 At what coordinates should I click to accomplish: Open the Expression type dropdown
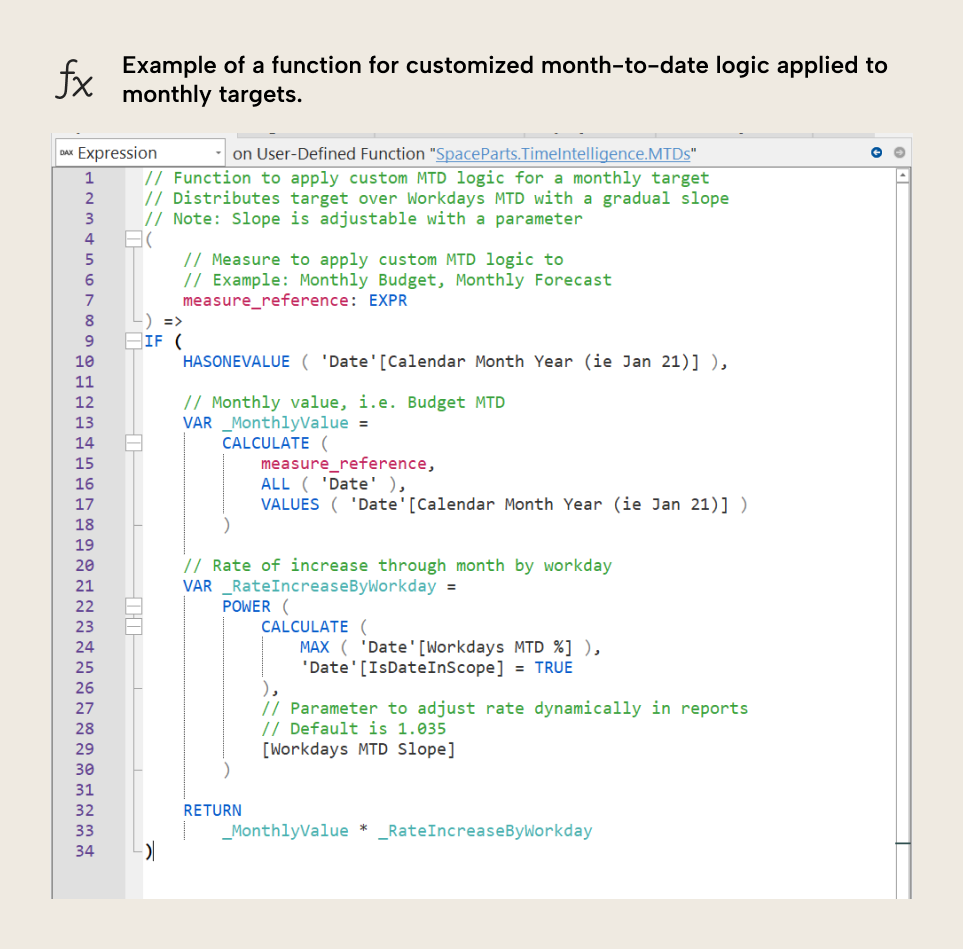pyautogui.click(x=217, y=152)
